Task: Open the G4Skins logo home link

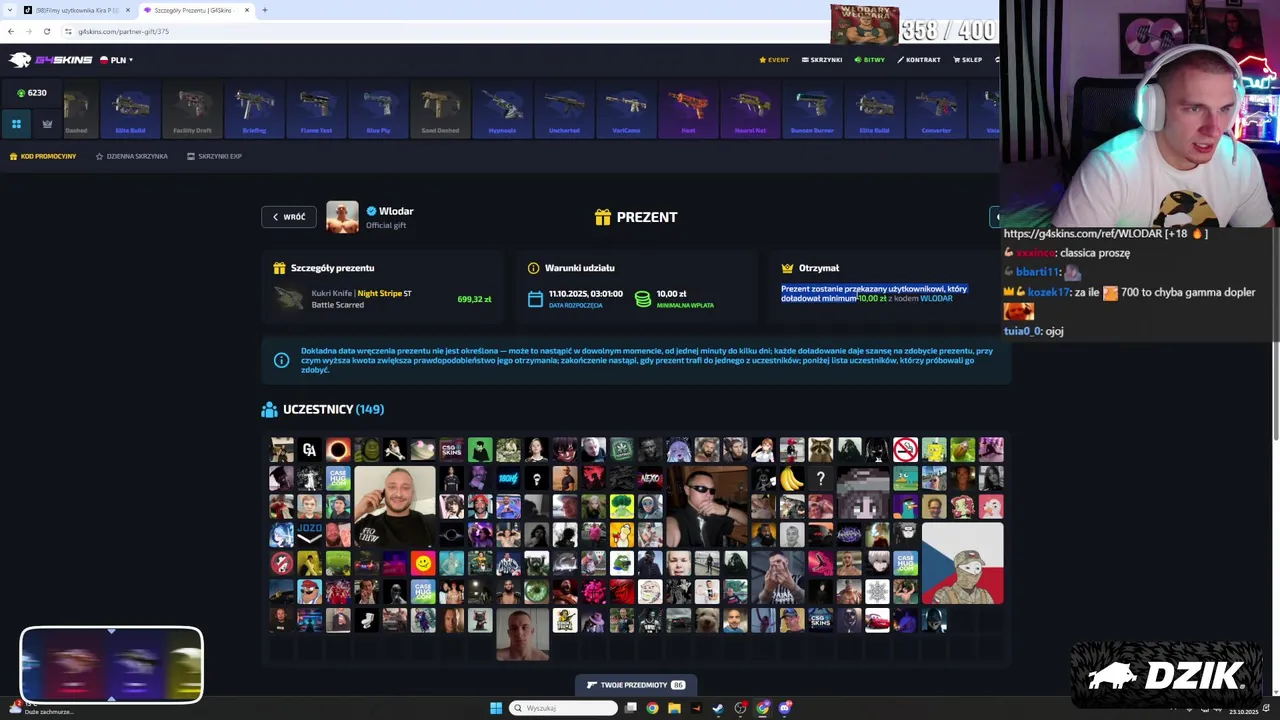Action: [x=50, y=60]
